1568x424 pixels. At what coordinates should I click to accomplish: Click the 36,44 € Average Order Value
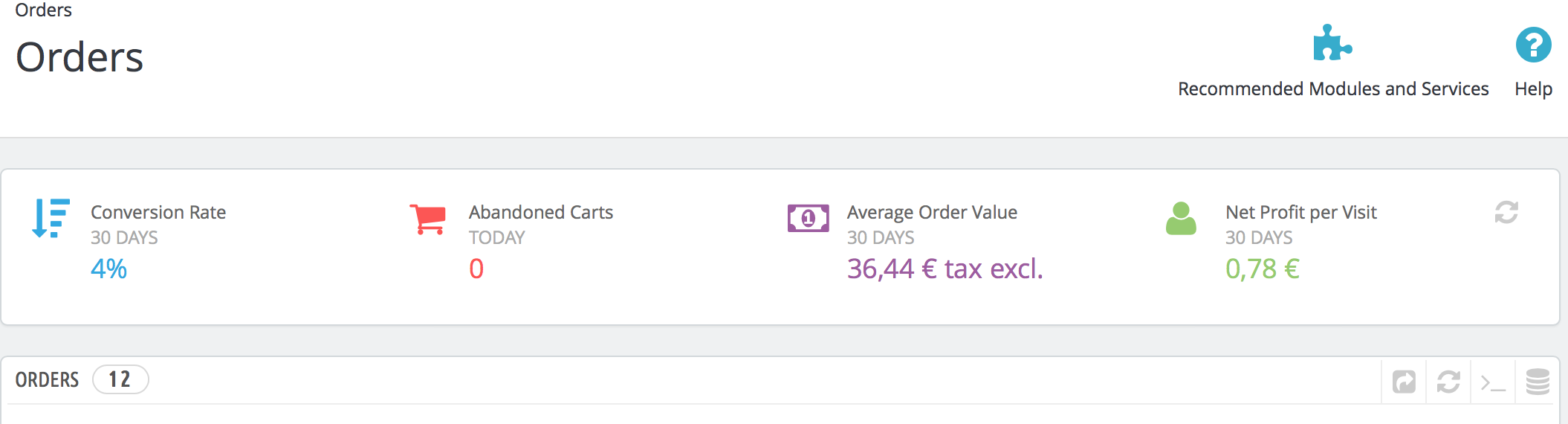[945, 269]
